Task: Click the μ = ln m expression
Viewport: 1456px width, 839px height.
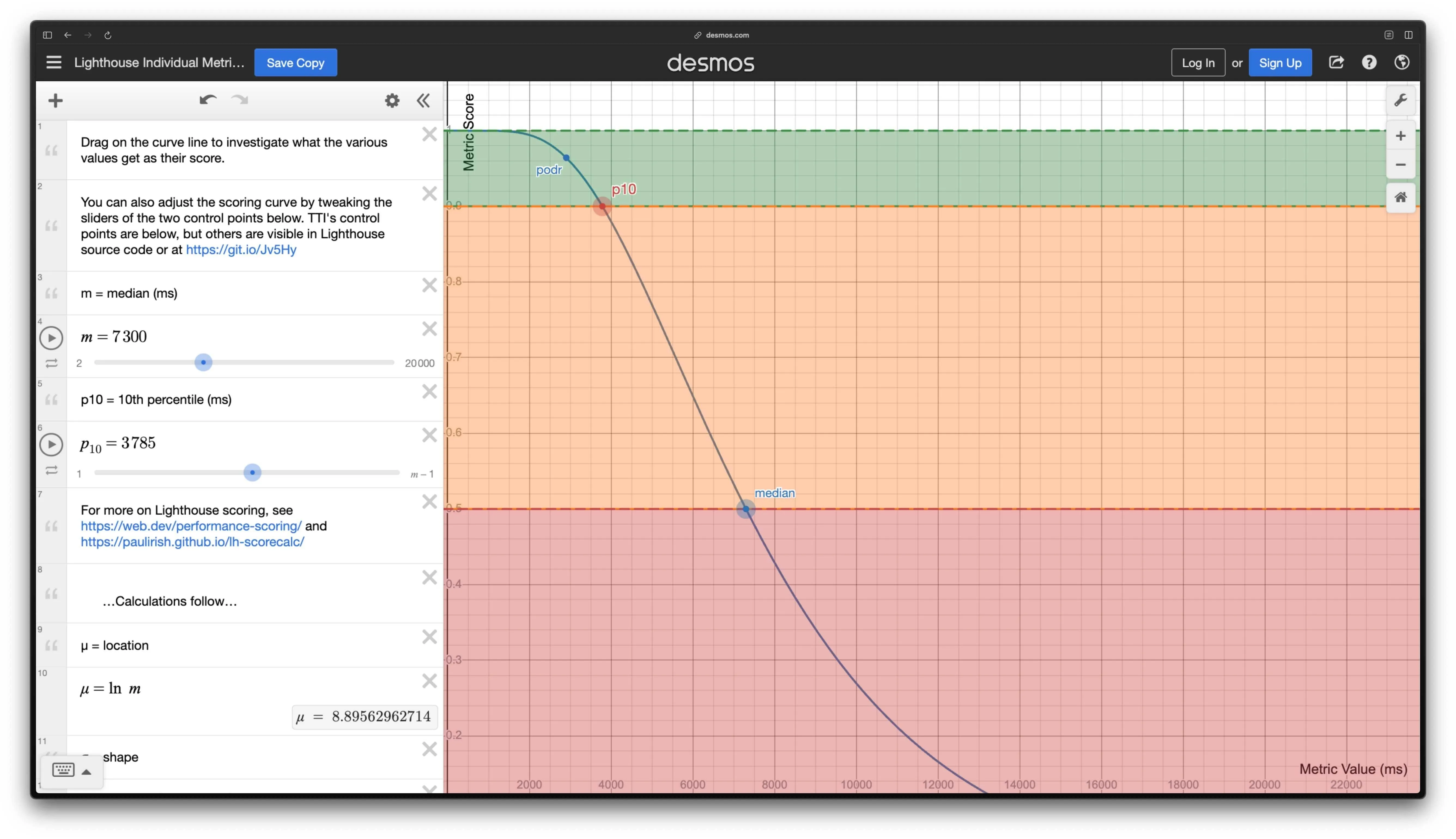Action: pyautogui.click(x=110, y=689)
